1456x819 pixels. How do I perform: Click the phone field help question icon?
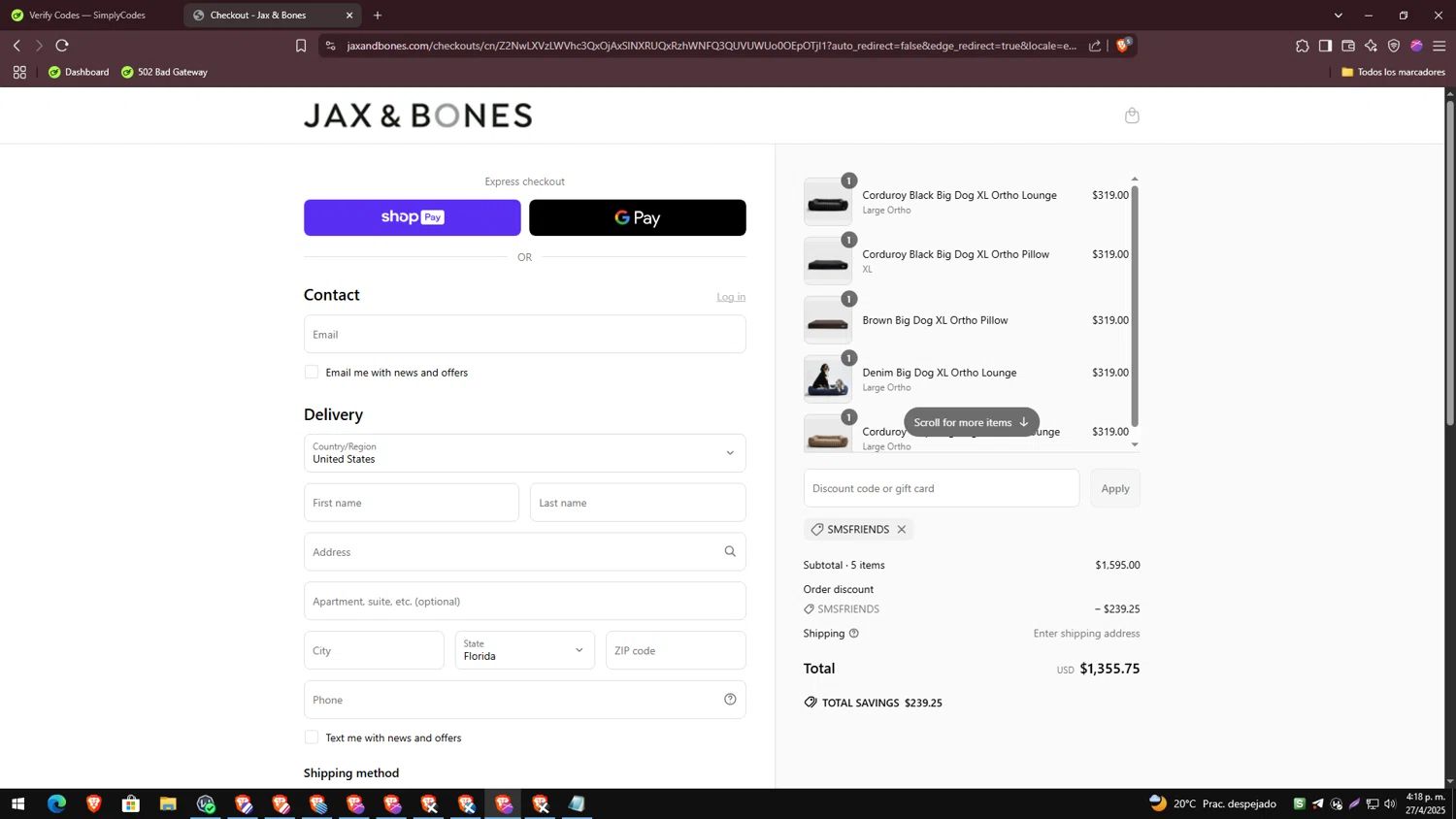[x=730, y=699]
